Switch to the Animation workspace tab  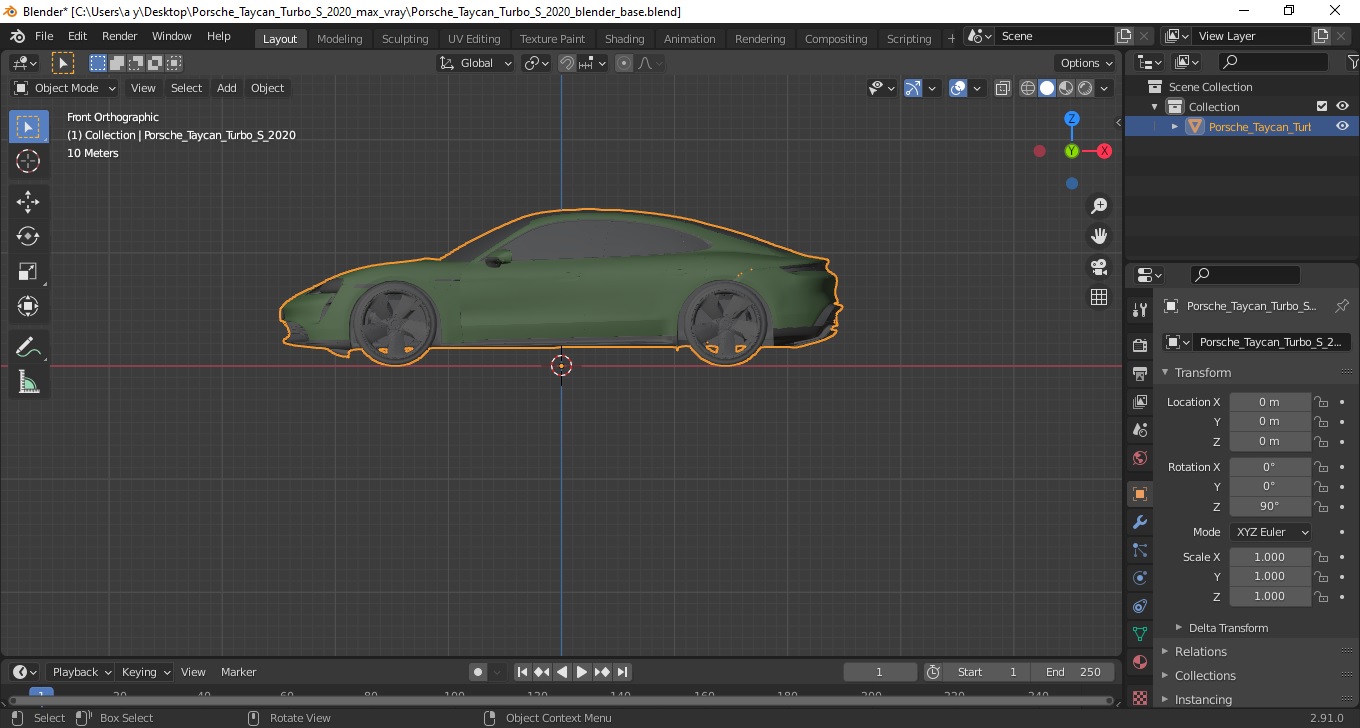click(690, 39)
